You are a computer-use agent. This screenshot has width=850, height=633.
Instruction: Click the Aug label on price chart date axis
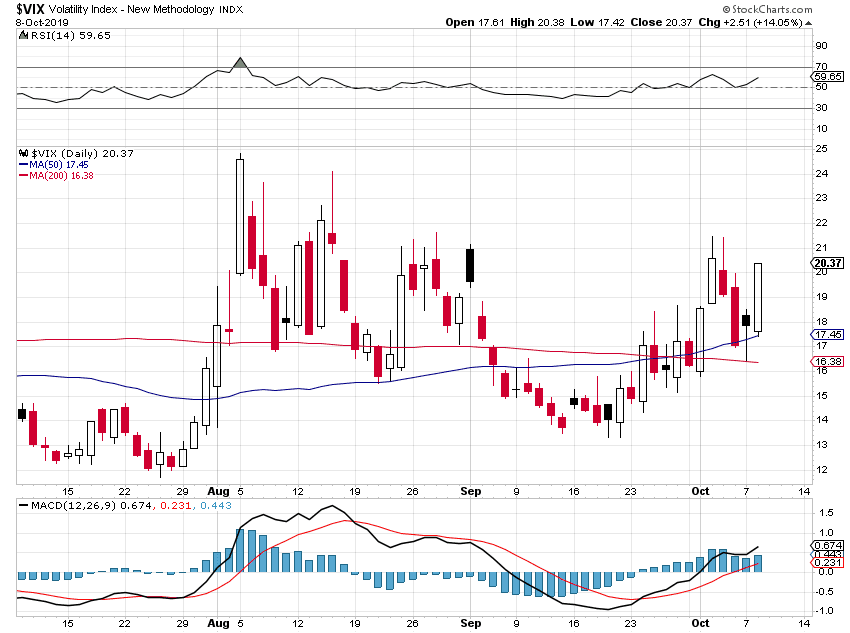click(218, 491)
